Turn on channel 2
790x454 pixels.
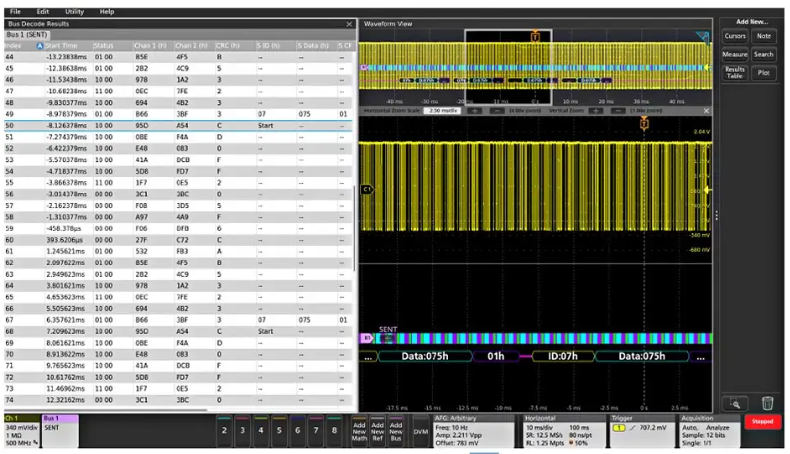tap(224, 431)
